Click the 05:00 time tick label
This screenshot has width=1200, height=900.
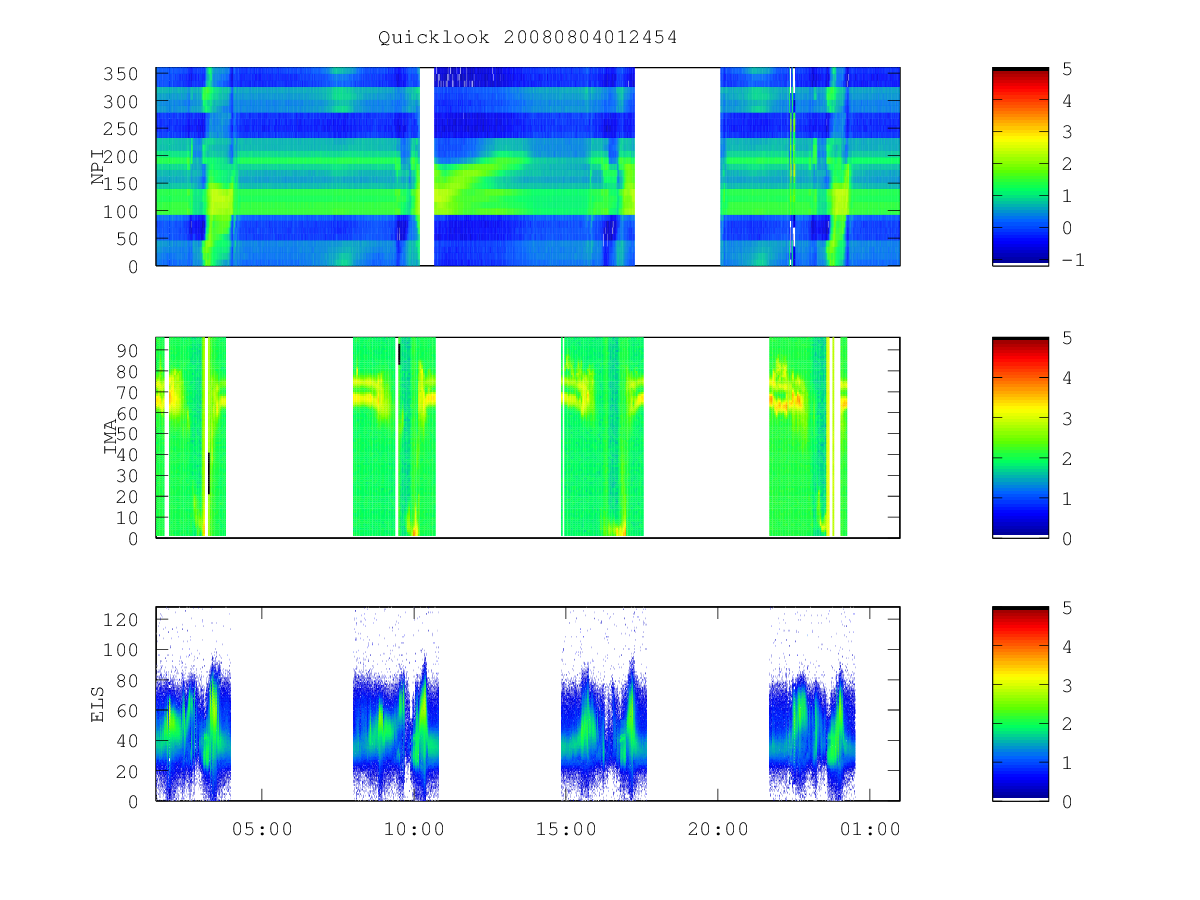[262, 829]
